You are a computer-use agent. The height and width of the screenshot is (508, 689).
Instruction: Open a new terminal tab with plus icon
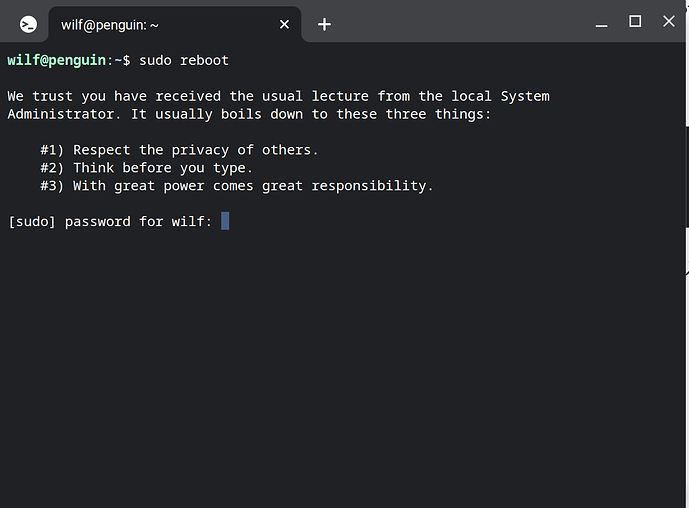tap(324, 25)
